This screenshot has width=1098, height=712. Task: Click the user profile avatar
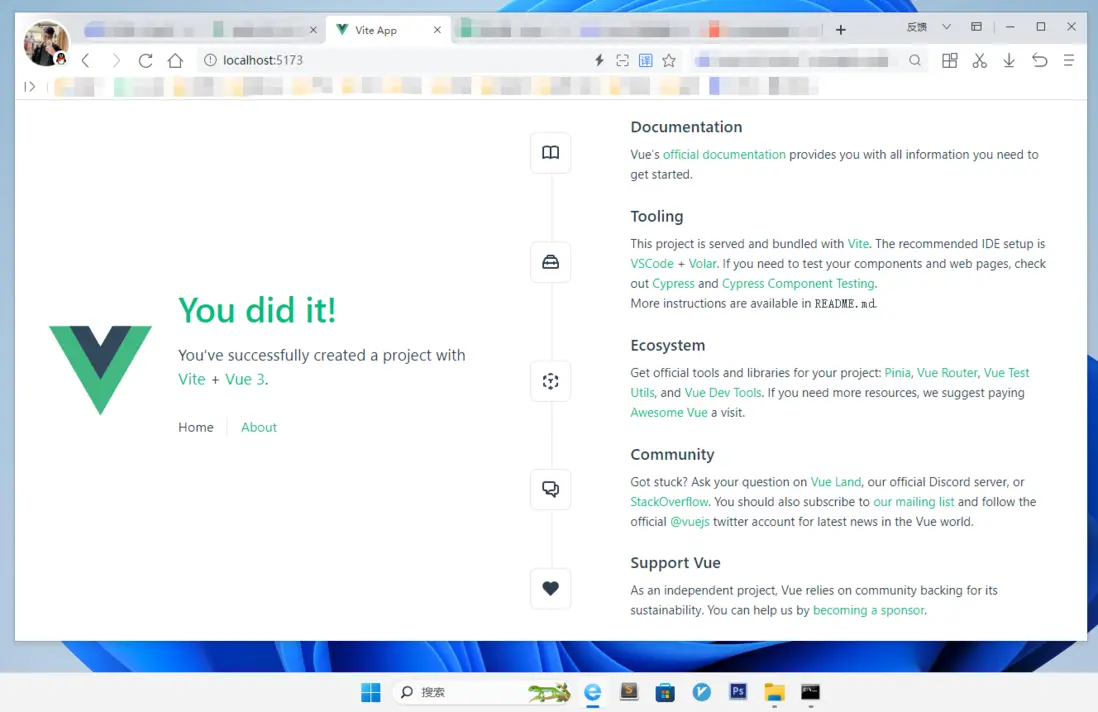[x=46, y=43]
